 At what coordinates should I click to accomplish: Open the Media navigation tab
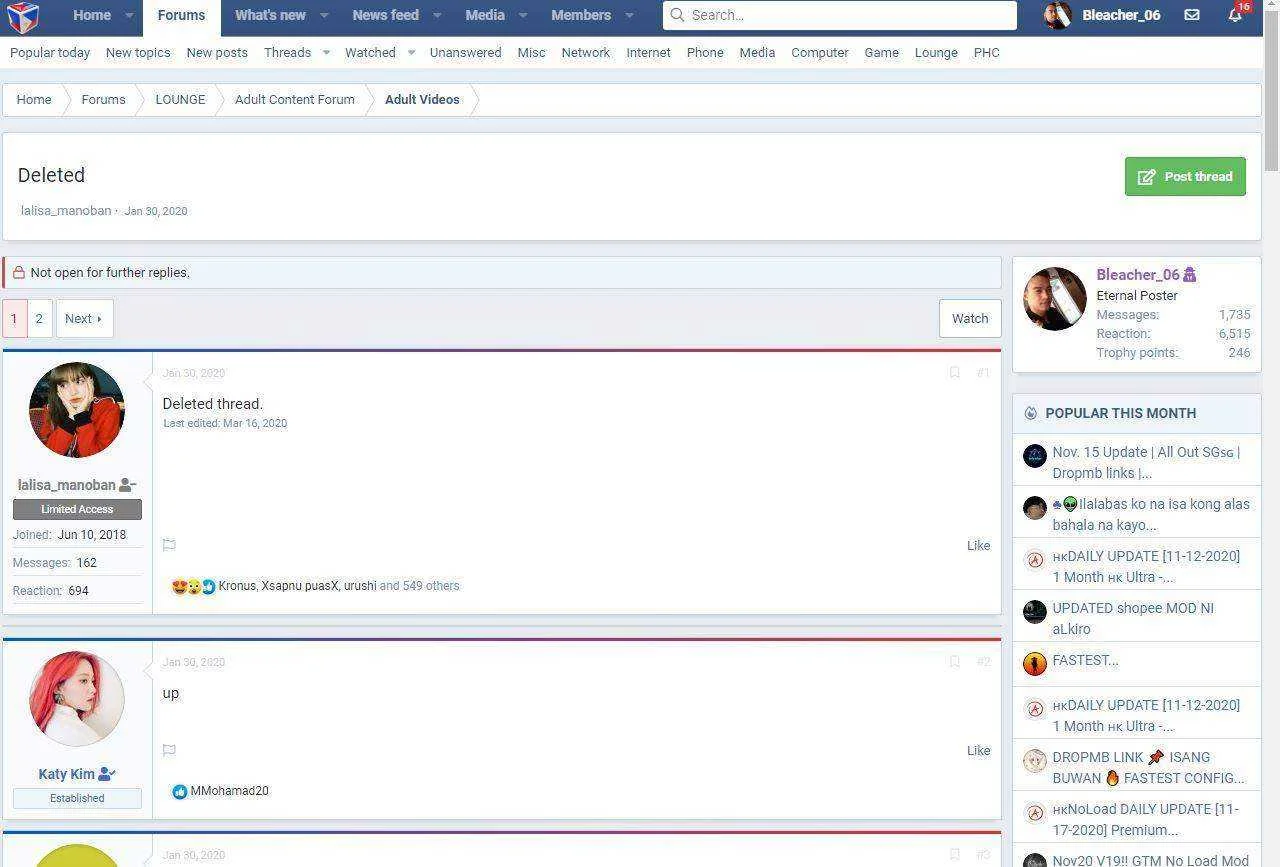pos(485,15)
